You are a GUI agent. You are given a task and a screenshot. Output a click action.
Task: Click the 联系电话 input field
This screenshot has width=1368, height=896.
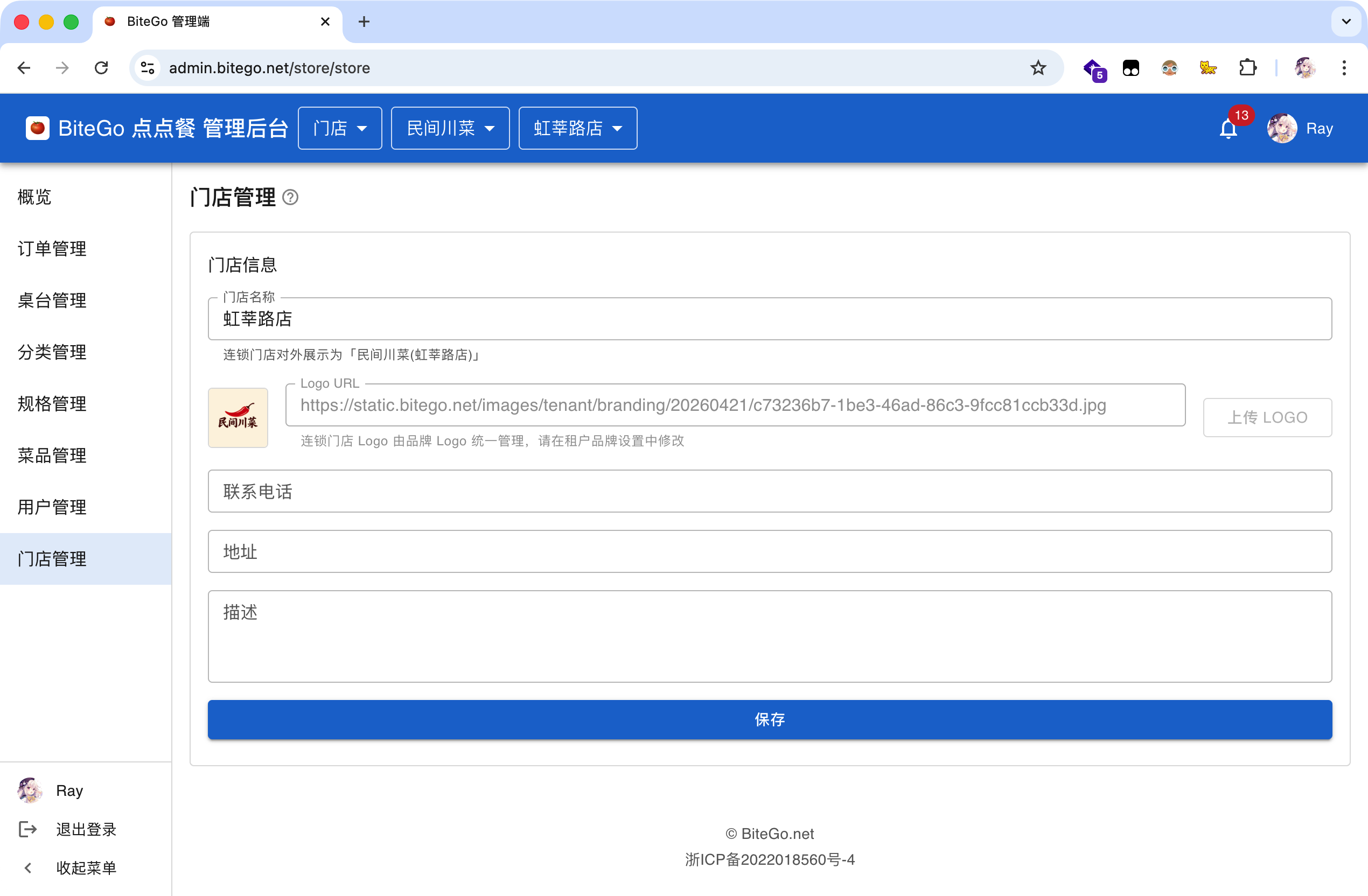tap(770, 492)
